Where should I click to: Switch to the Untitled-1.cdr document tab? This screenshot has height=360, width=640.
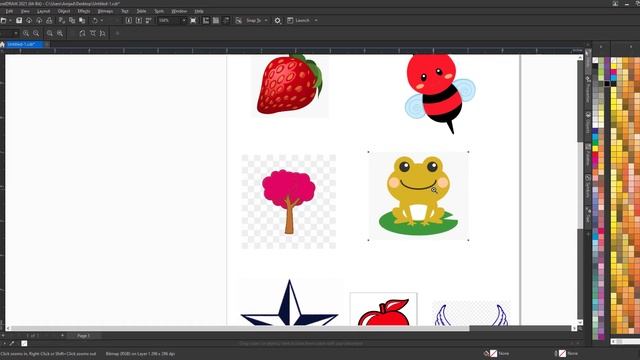click(24, 44)
